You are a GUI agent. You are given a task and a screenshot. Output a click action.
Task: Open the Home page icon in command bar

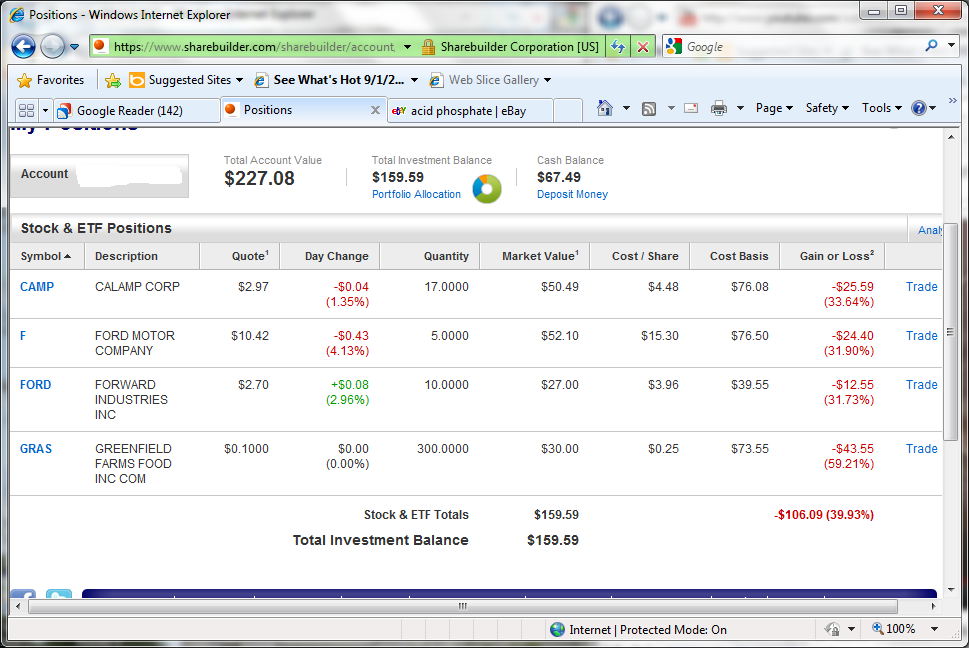[x=604, y=108]
